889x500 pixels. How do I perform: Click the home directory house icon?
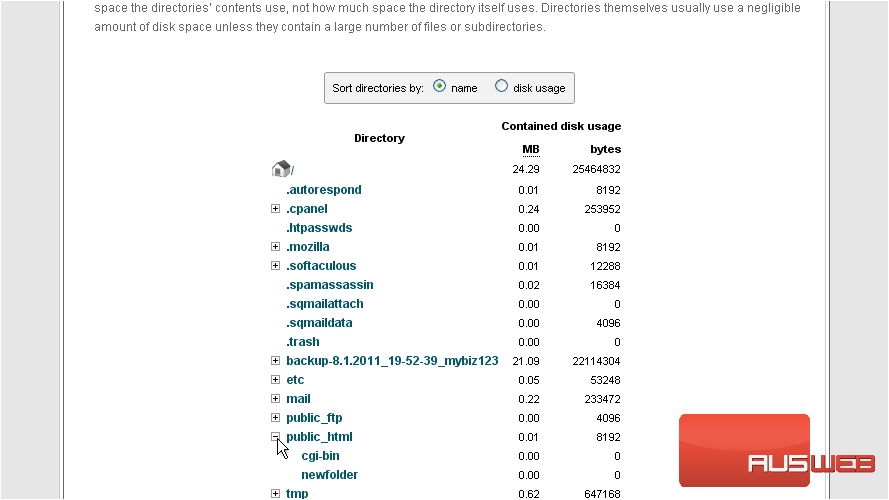tap(281, 168)
